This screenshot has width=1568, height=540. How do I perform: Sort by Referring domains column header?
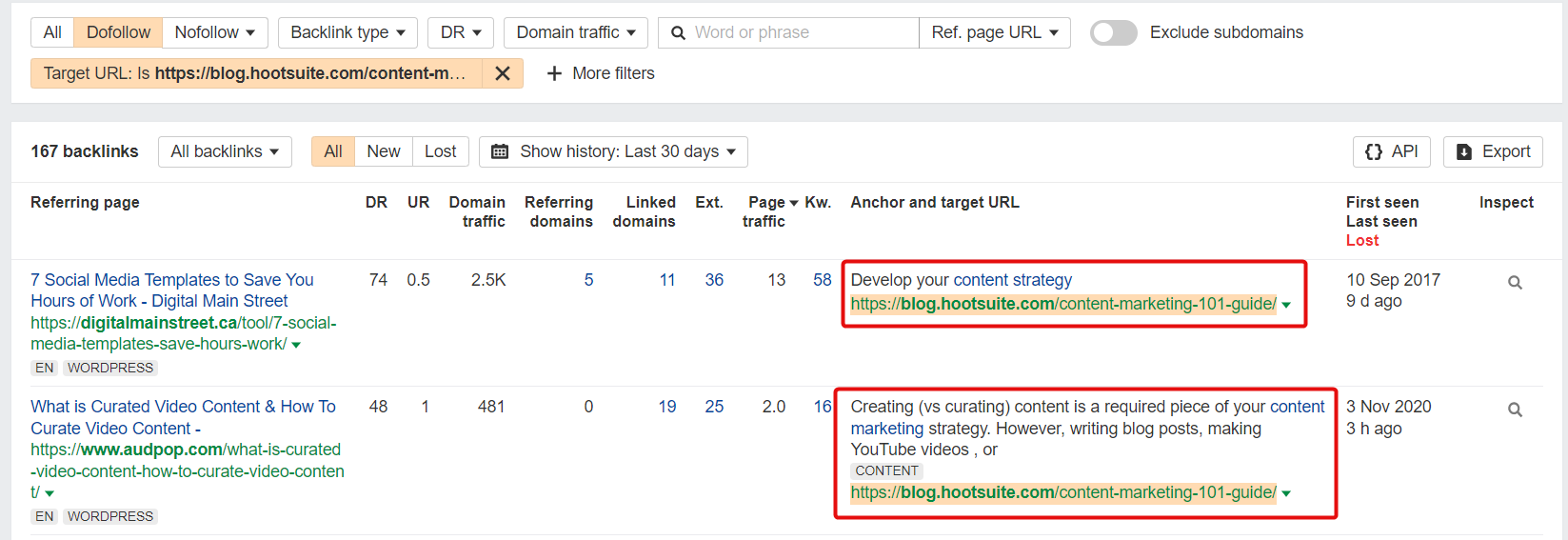(x=559, y=211)
